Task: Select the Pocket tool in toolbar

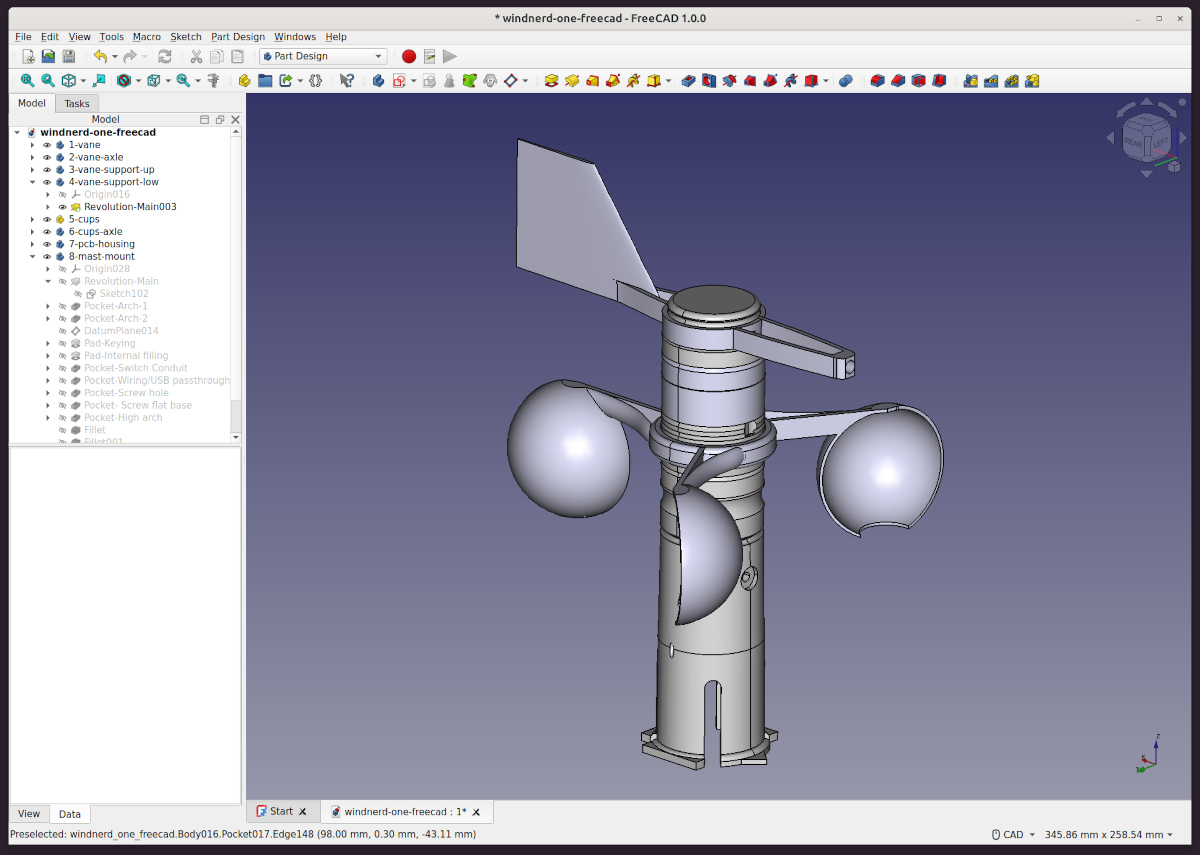Action: coord(687,81)
